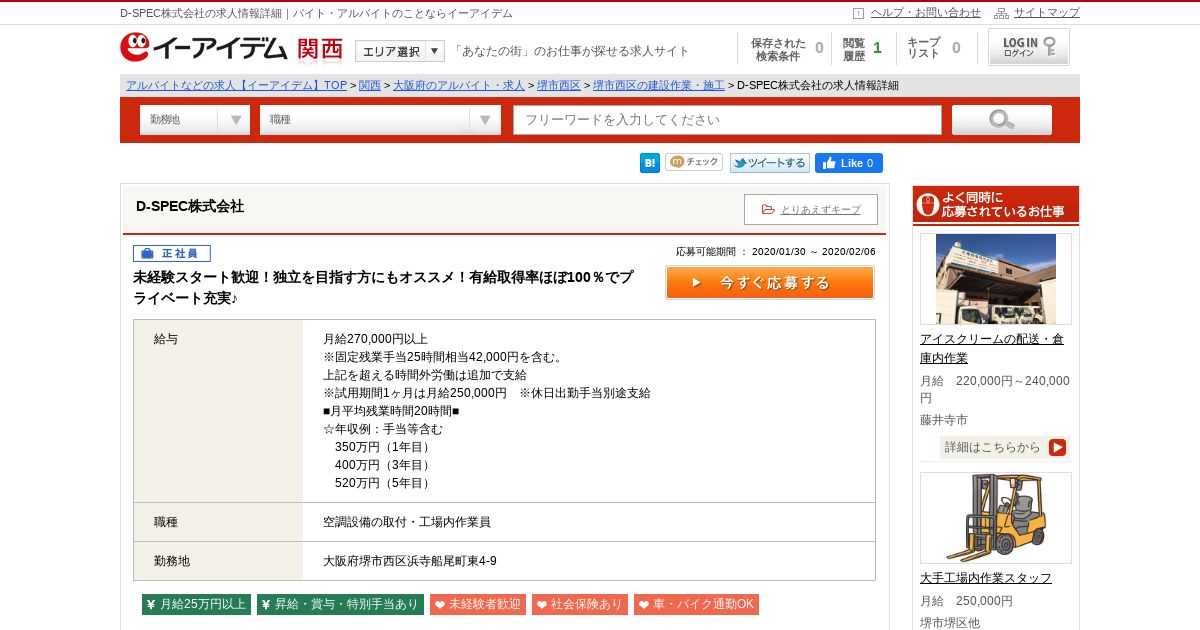The width and height of the screenshot is (1200, 630).
Task: Click the magnifier search button
Action: pos(1002,120)
